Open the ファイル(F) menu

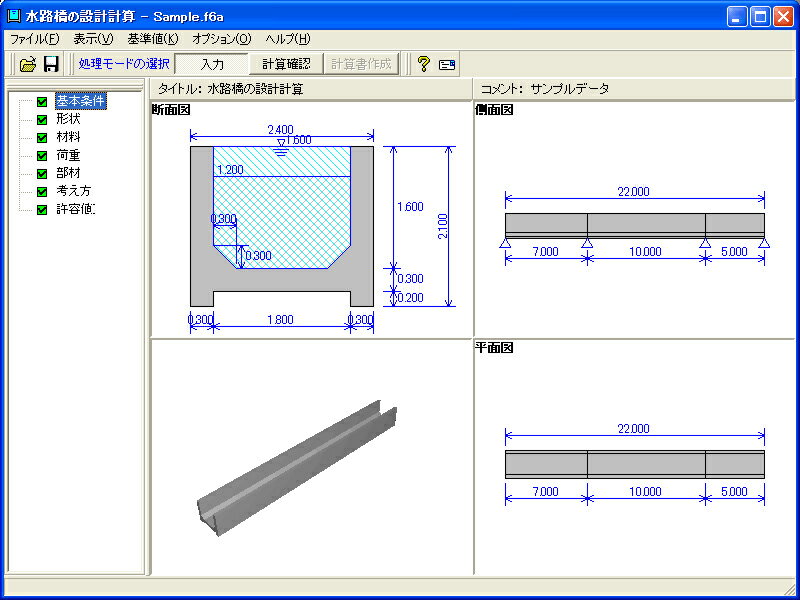34,39
